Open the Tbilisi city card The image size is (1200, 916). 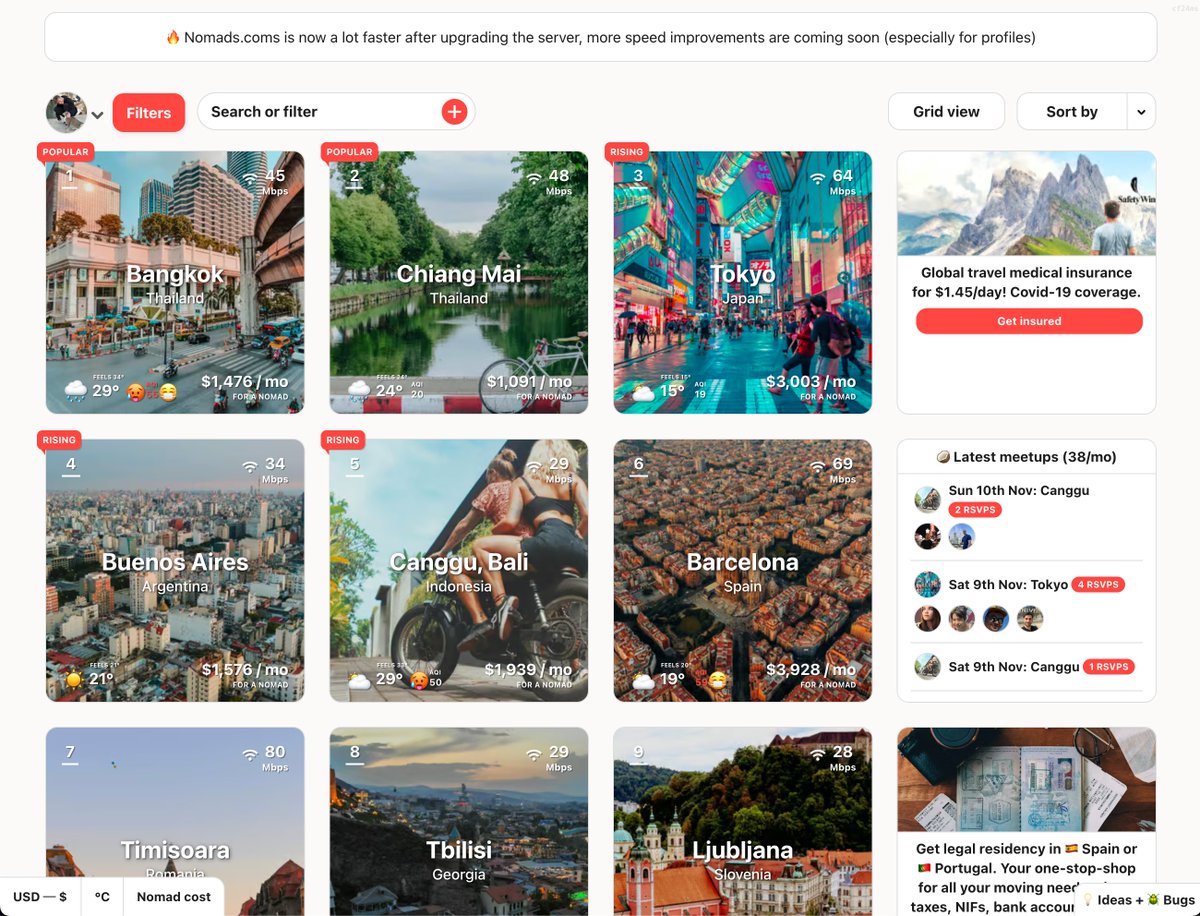click(x=459, y=821)
